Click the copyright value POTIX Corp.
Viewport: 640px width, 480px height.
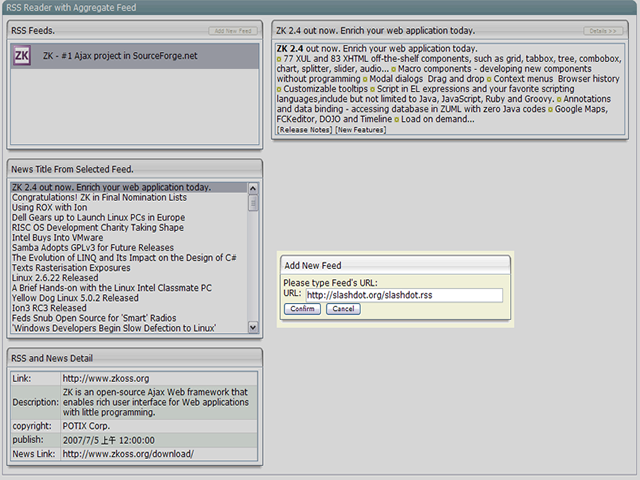tap(86, 426)
